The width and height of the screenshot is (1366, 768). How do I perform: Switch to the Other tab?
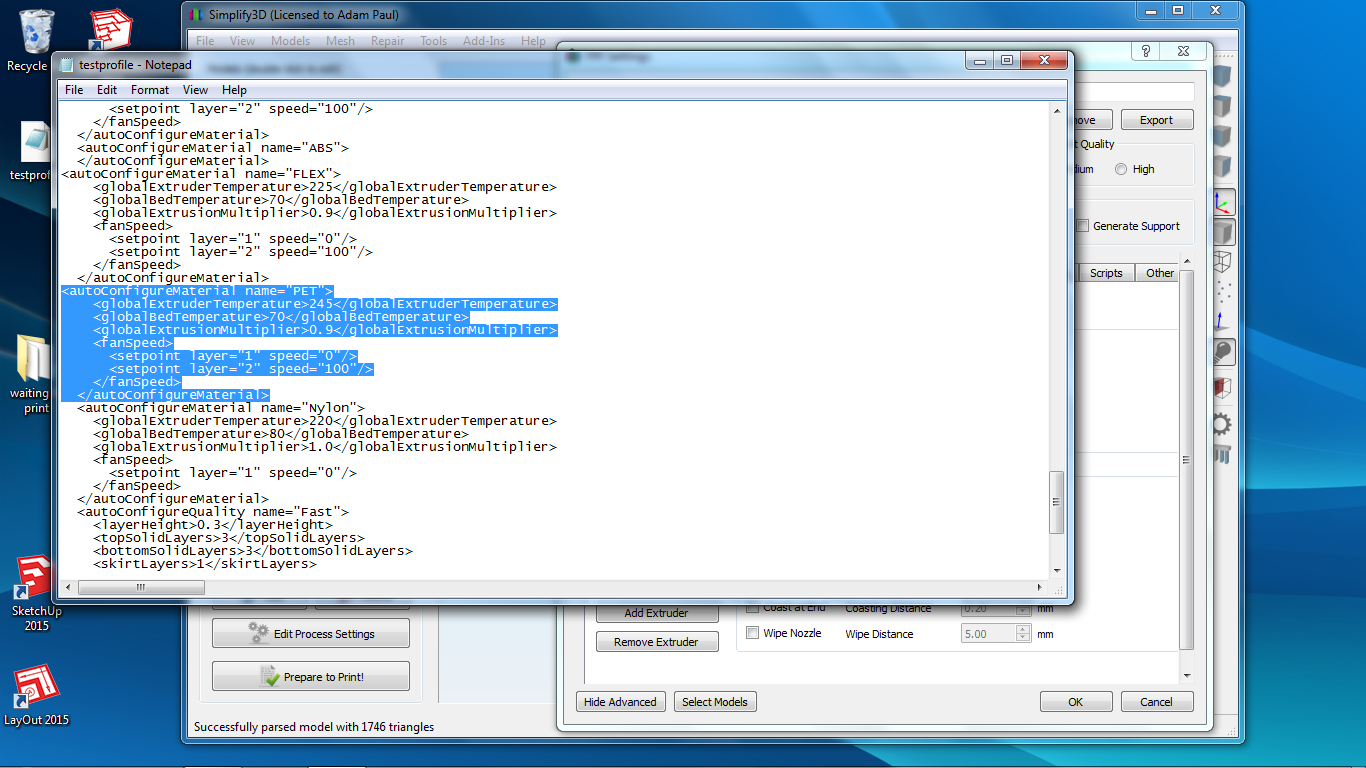click(x=1160, y=273)
